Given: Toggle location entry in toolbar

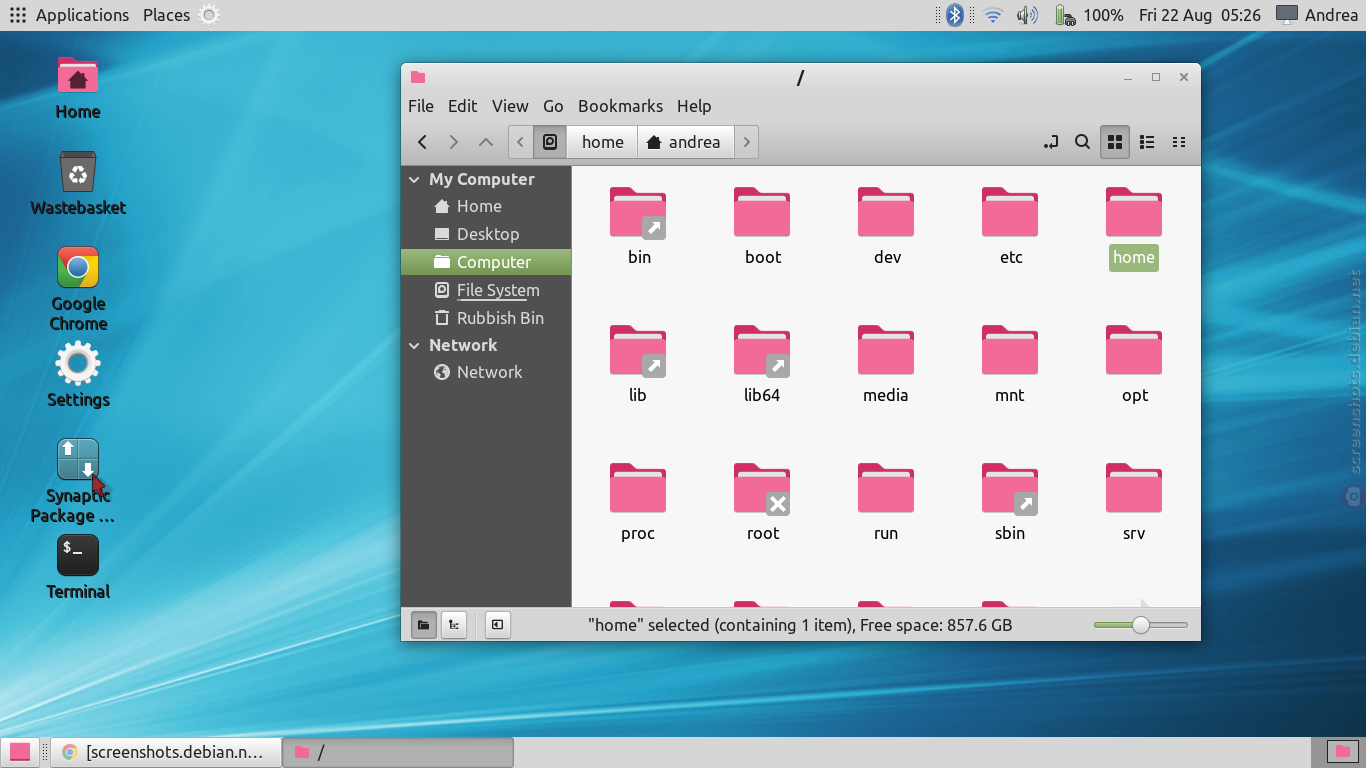Looking at the screenshot, I should pos(1051,142).
